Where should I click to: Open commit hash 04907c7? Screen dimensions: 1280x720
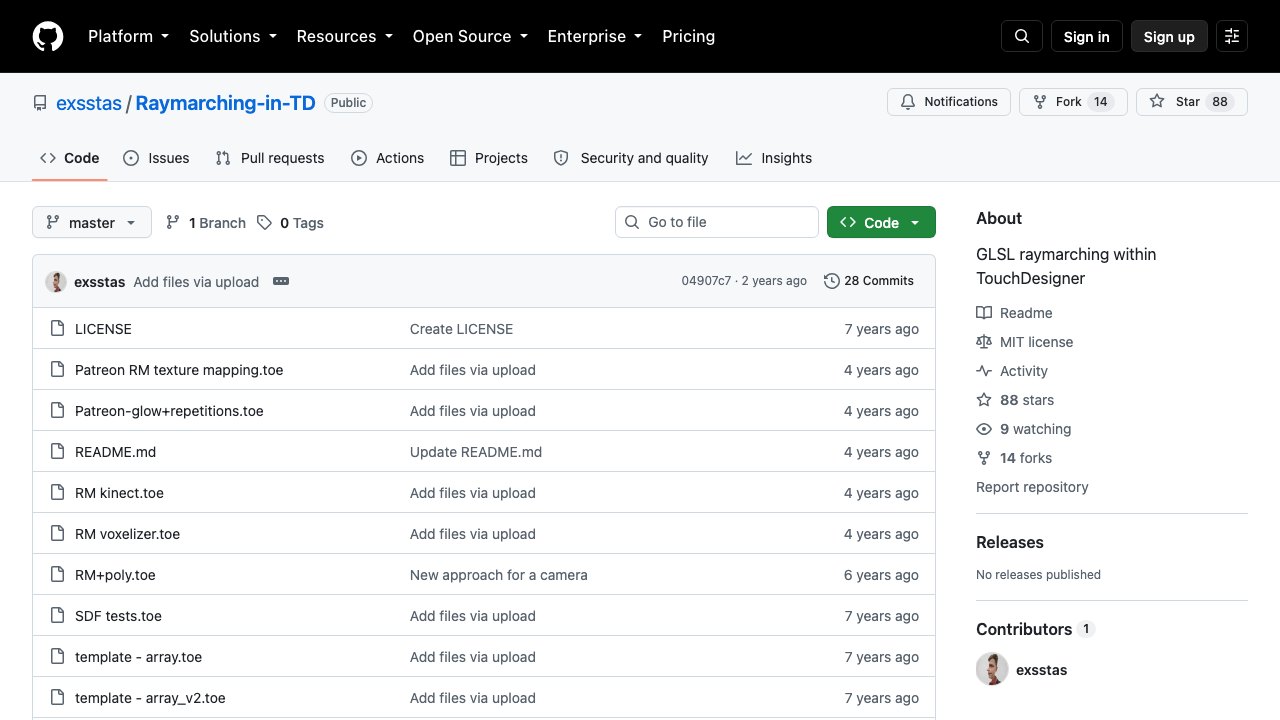[706, 281]
